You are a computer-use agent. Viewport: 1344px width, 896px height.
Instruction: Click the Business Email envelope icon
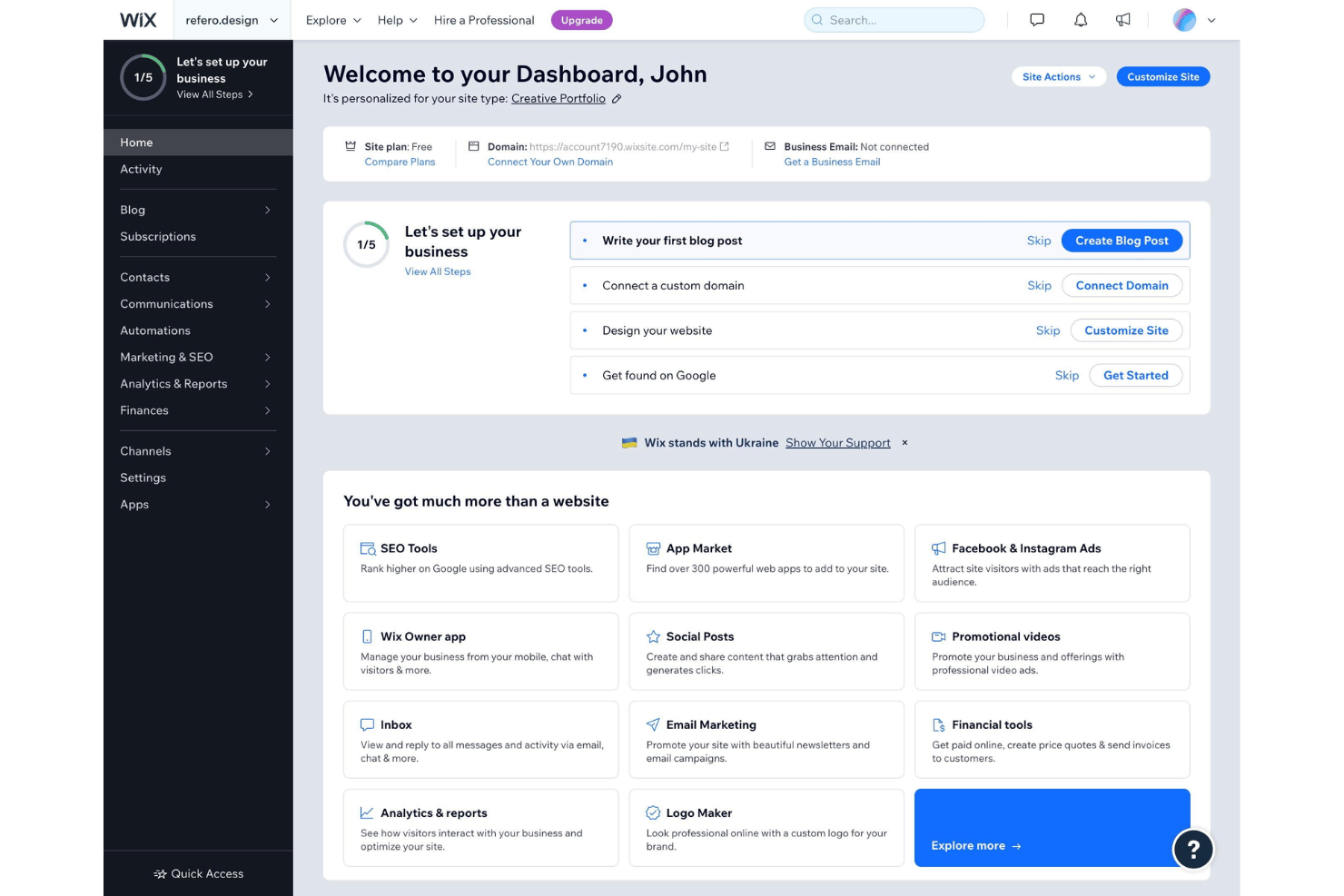point(770,146)
